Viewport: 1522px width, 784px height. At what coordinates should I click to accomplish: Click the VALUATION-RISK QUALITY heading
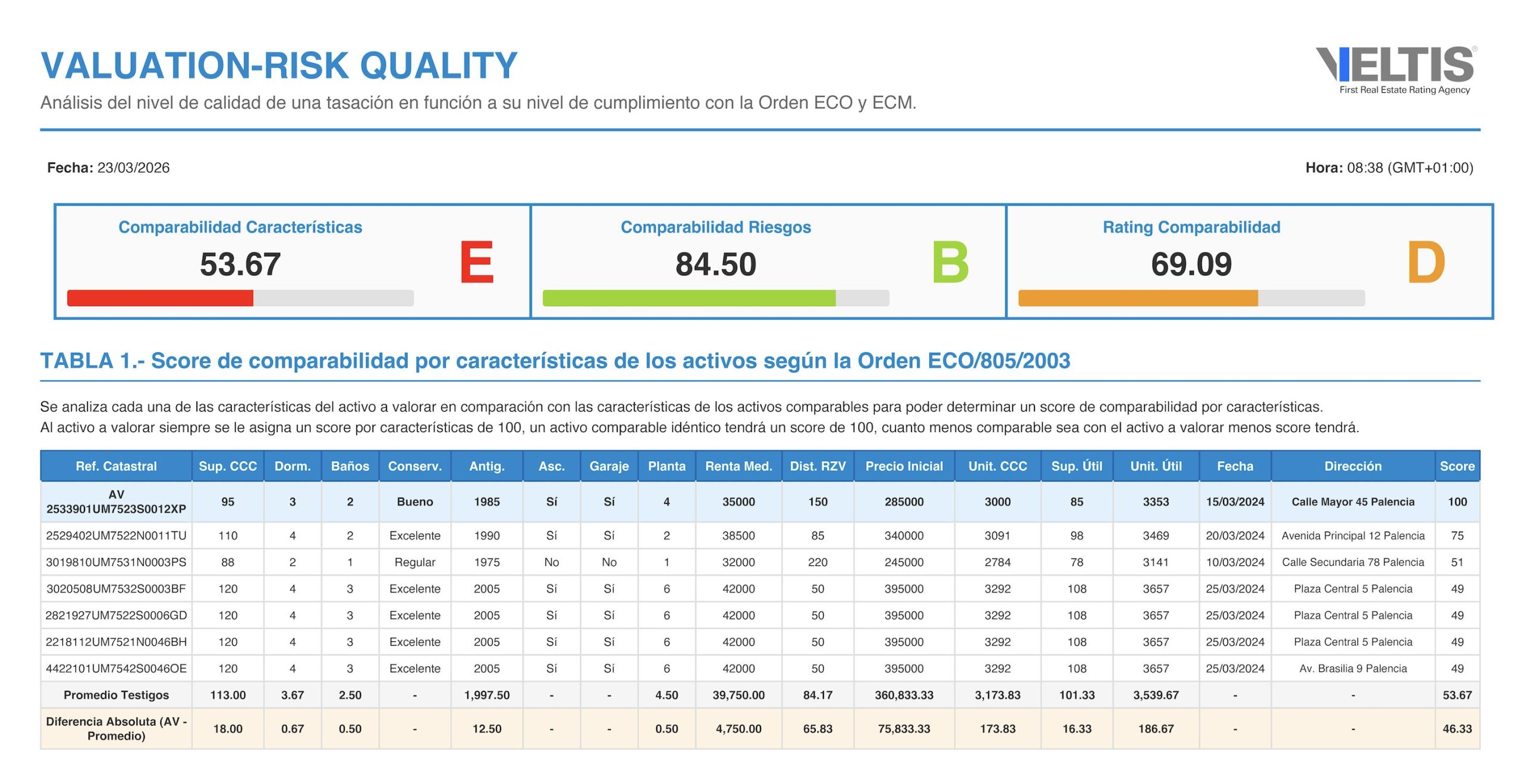click(279, 65)
